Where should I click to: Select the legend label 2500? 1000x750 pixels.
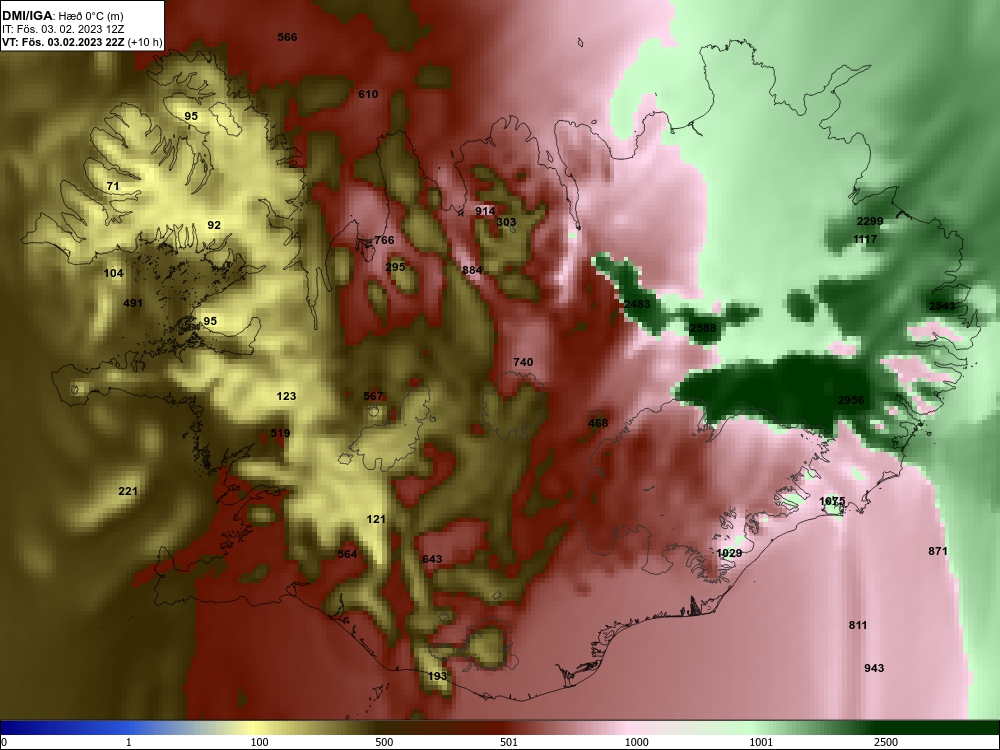(886, 742)
